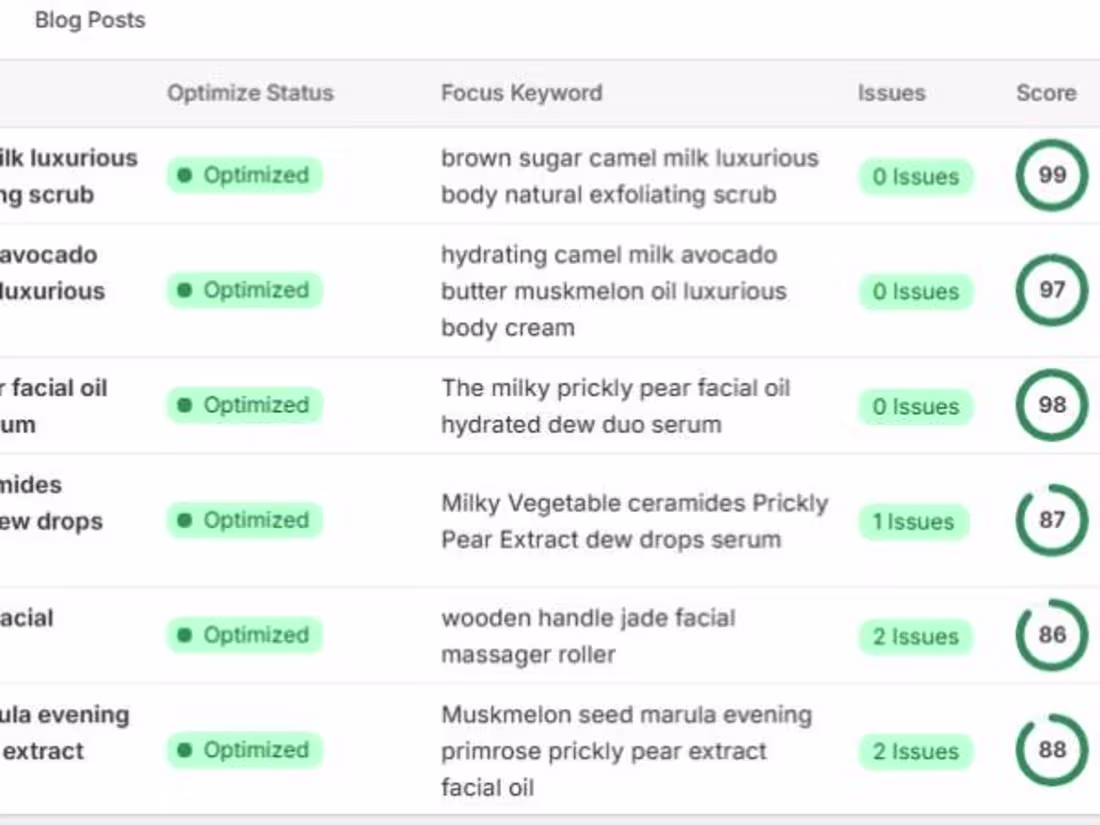Viewport: 1100px width, 825px height.
Task: Click the score circle showing 99
Action: (x=1051, y=176)
